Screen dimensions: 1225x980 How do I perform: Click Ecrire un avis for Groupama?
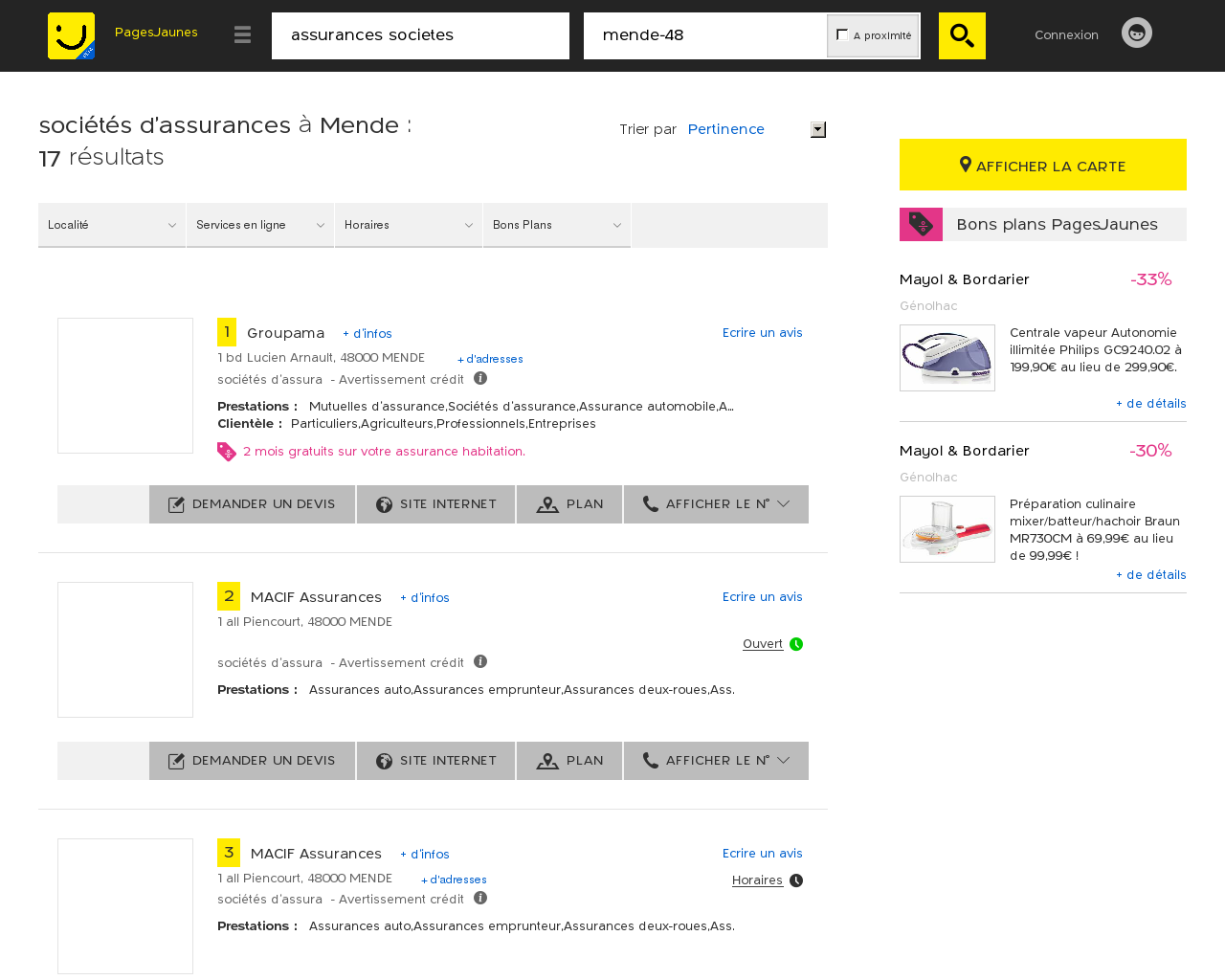pos(763,333)
